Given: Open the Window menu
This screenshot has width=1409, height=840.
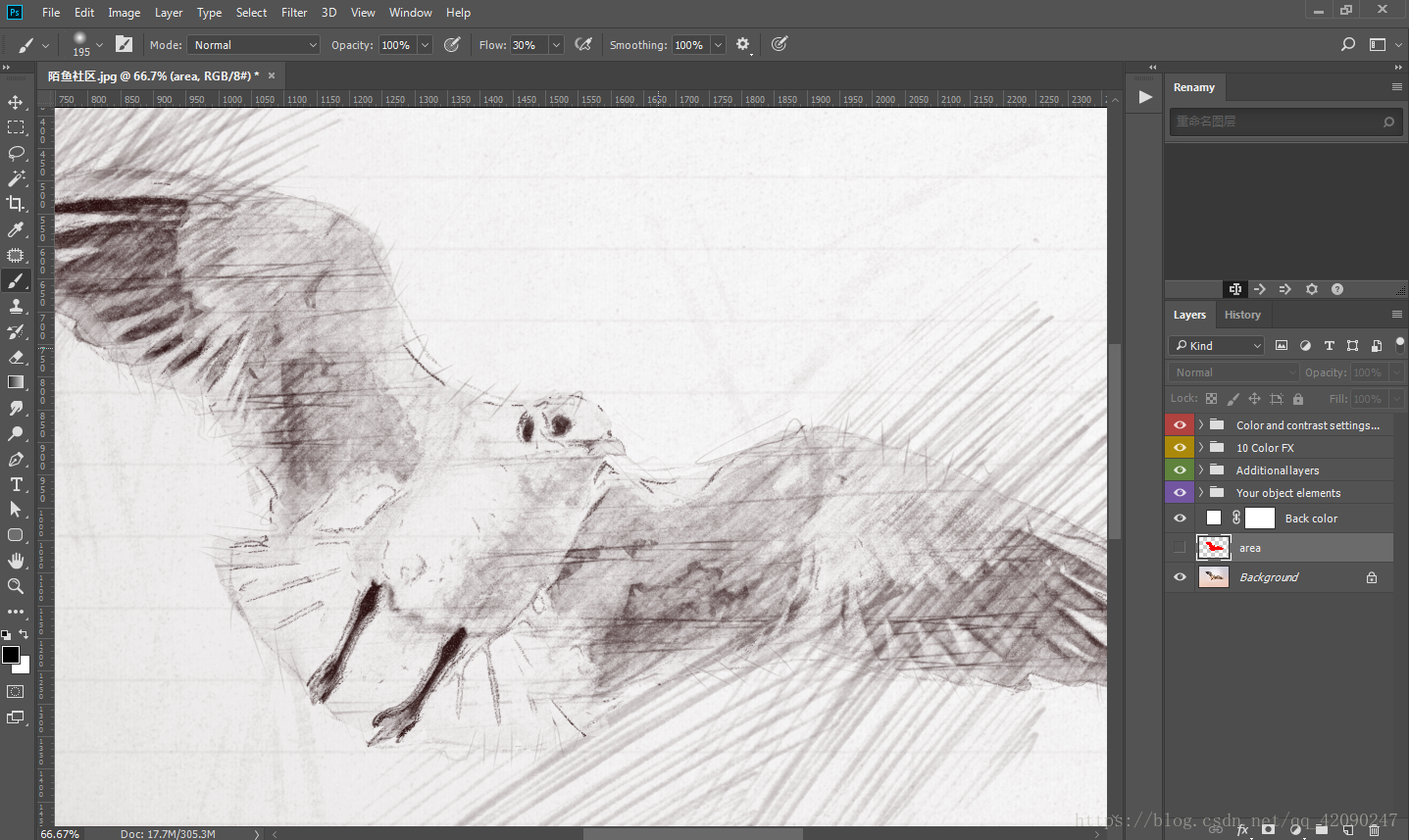Looking at the screenshot, I should [x=410, y=13].
